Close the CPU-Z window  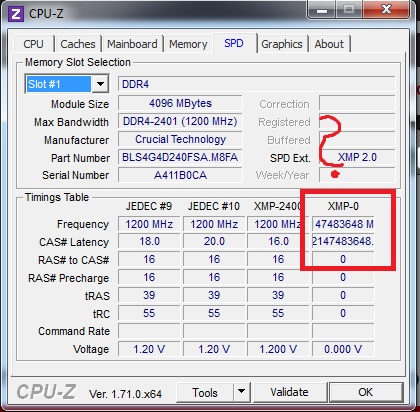point(386,10)
